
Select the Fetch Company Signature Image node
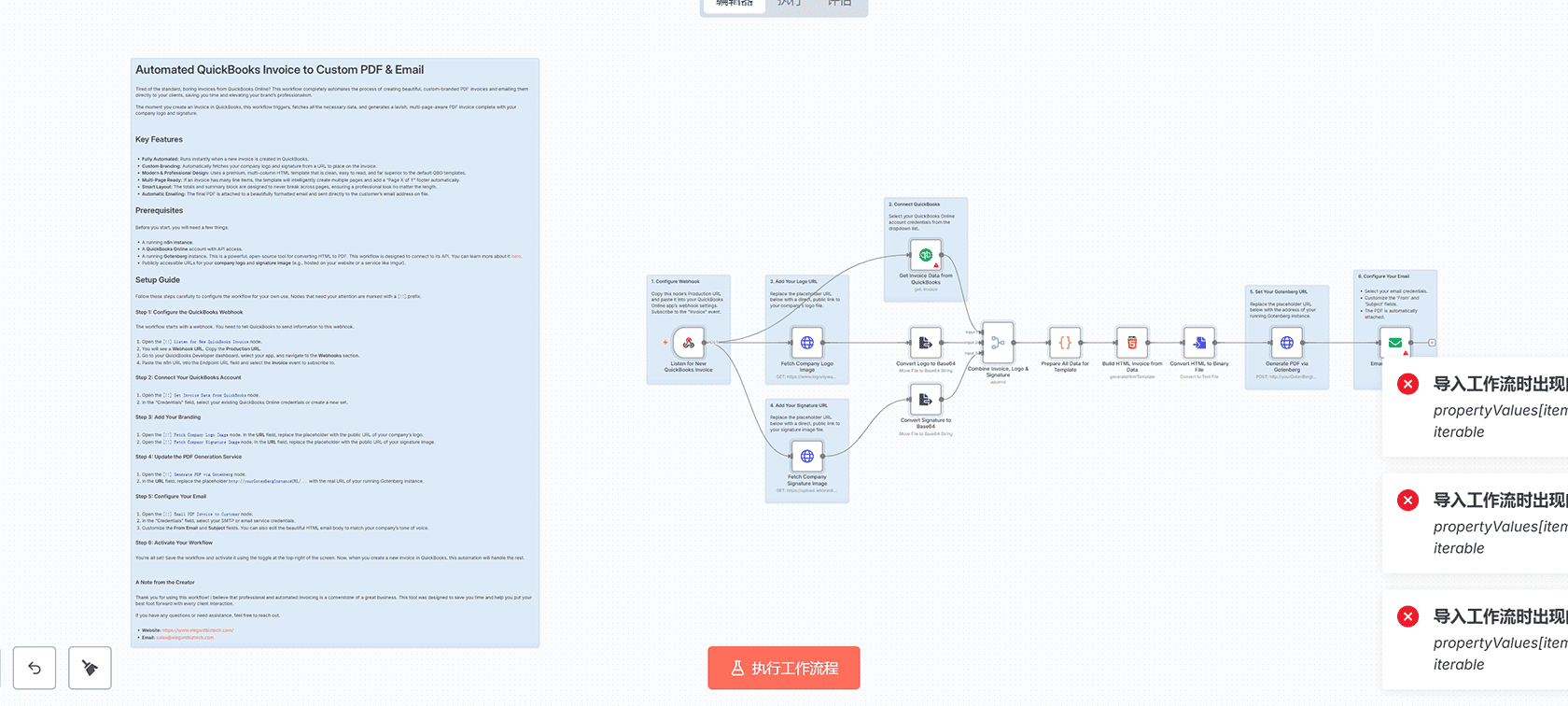click(x=807, y=457)
